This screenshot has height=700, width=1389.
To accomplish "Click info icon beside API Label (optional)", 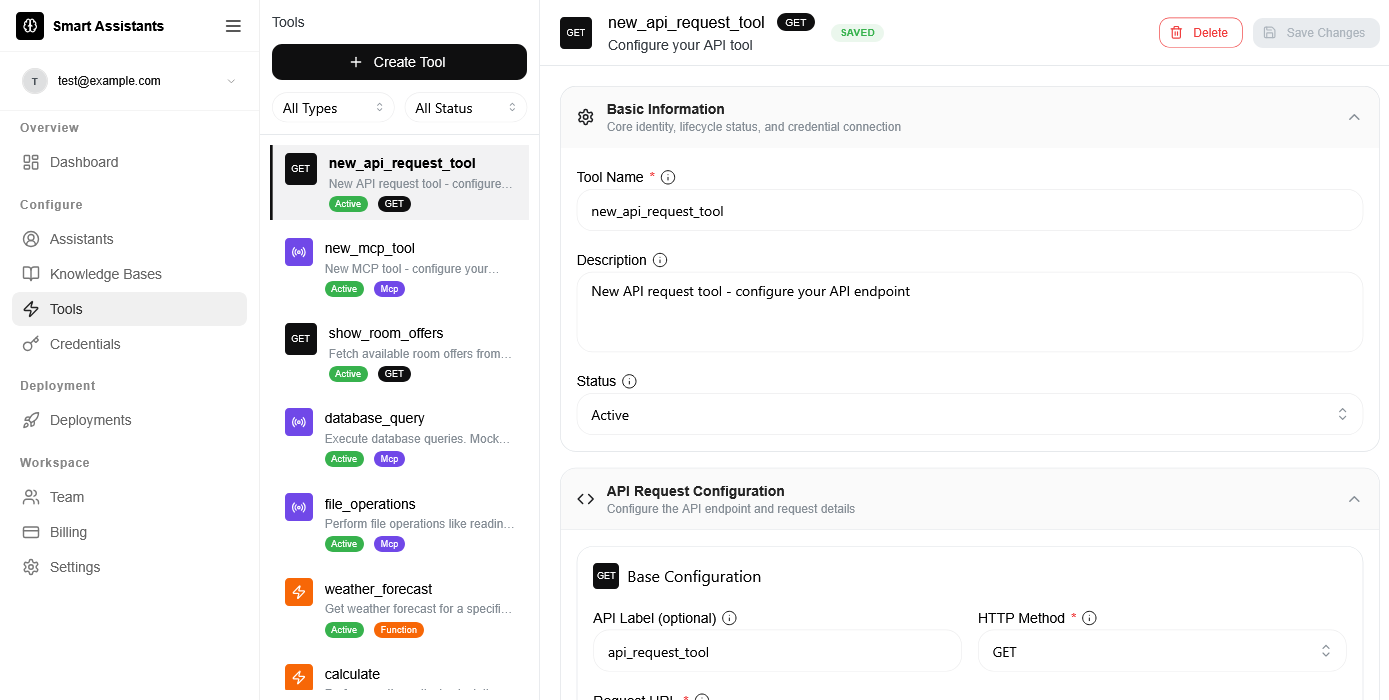I will (x=729, y=618).
